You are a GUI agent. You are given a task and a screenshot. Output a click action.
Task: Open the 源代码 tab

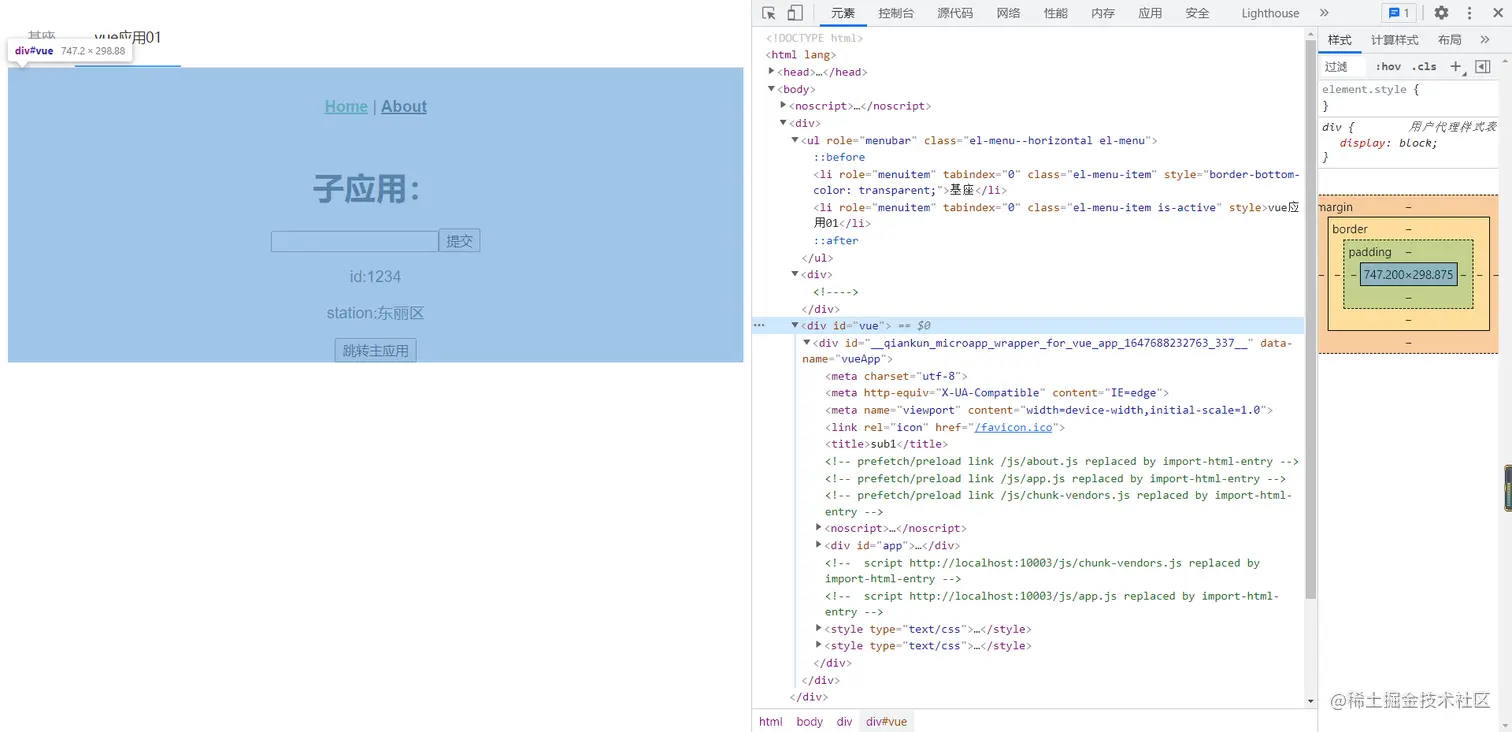[x=955, y=13]
